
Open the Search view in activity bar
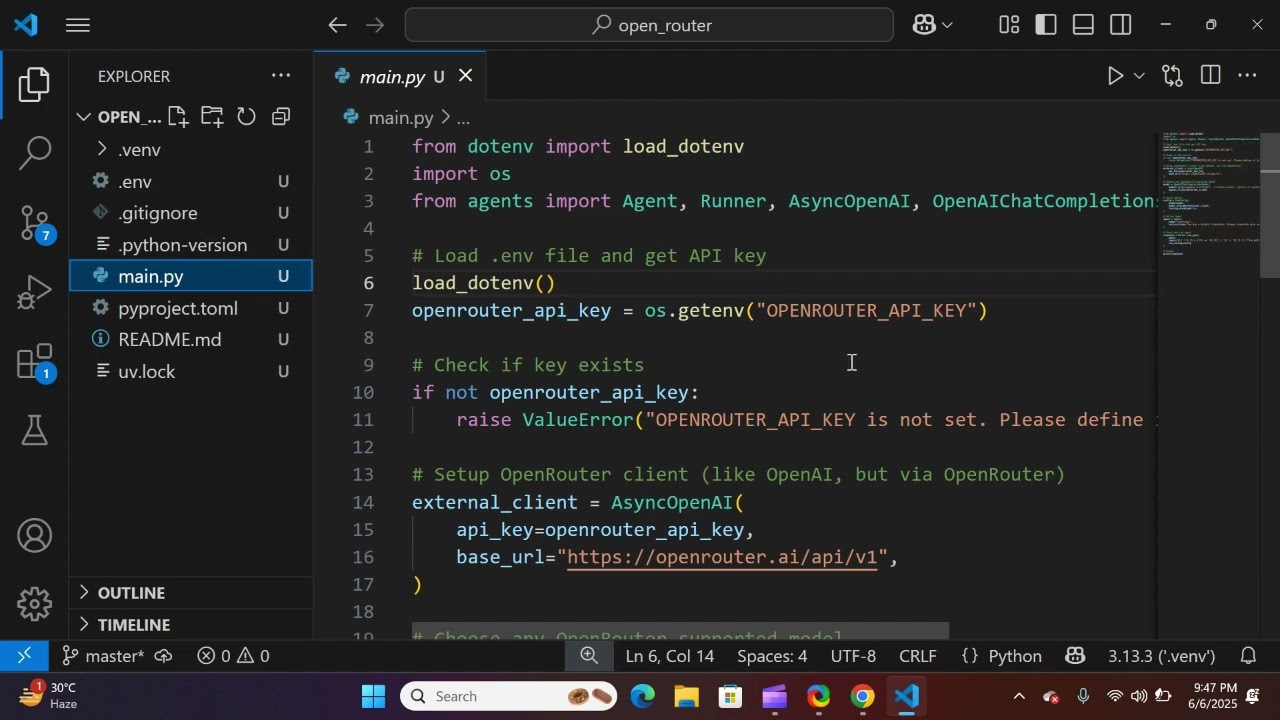(x=34, y=153)
